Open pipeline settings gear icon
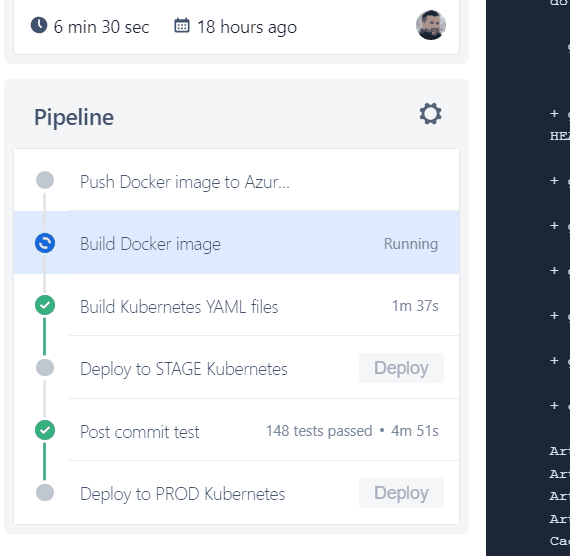Screen dimensions: 570x556 tap(430, 114)
